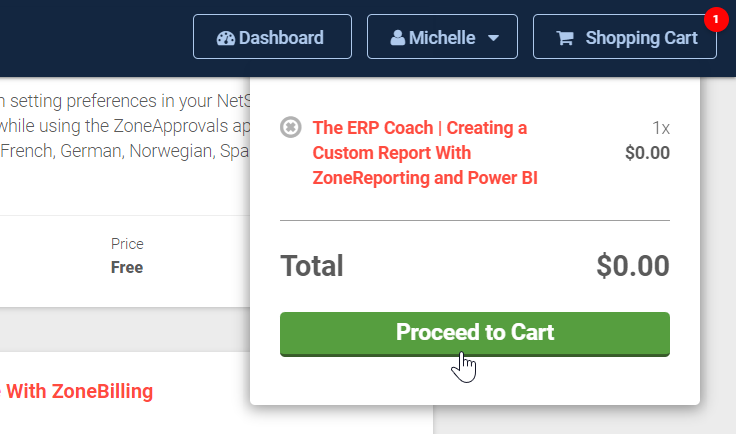
Task: Click the user silhouette icon beside Michelle
Action: [x=398, y=38]
